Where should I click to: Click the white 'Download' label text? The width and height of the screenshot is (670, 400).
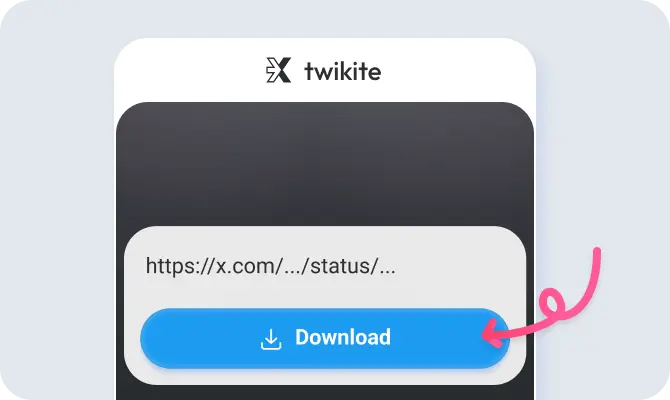(343, 337)
